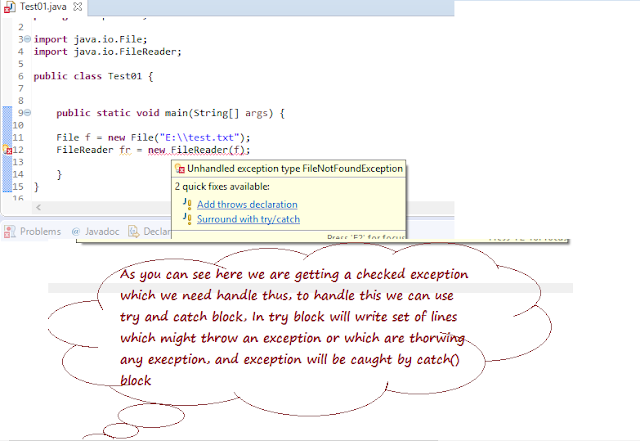Click the string "E:\\test.txt" on line 11

pos(199,137)
